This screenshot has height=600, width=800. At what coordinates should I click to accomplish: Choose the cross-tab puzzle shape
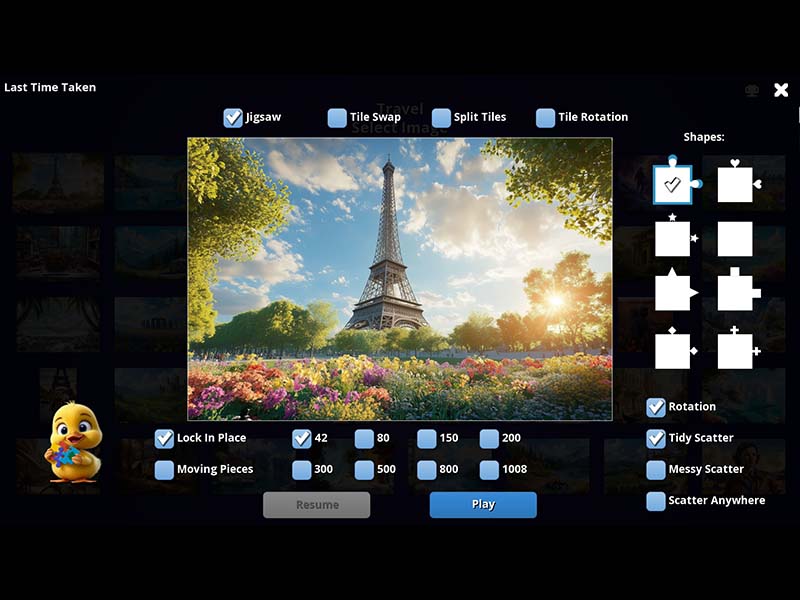(738, 348)
